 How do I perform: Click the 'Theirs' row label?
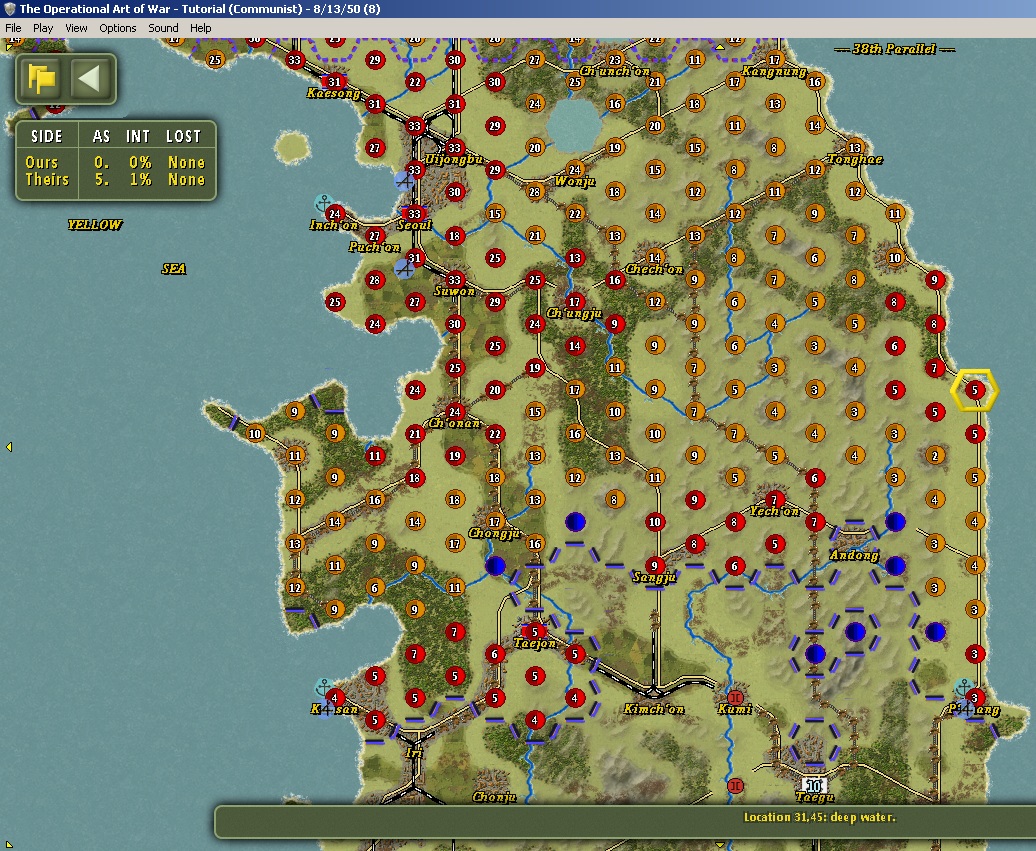[x=47, y=179]
